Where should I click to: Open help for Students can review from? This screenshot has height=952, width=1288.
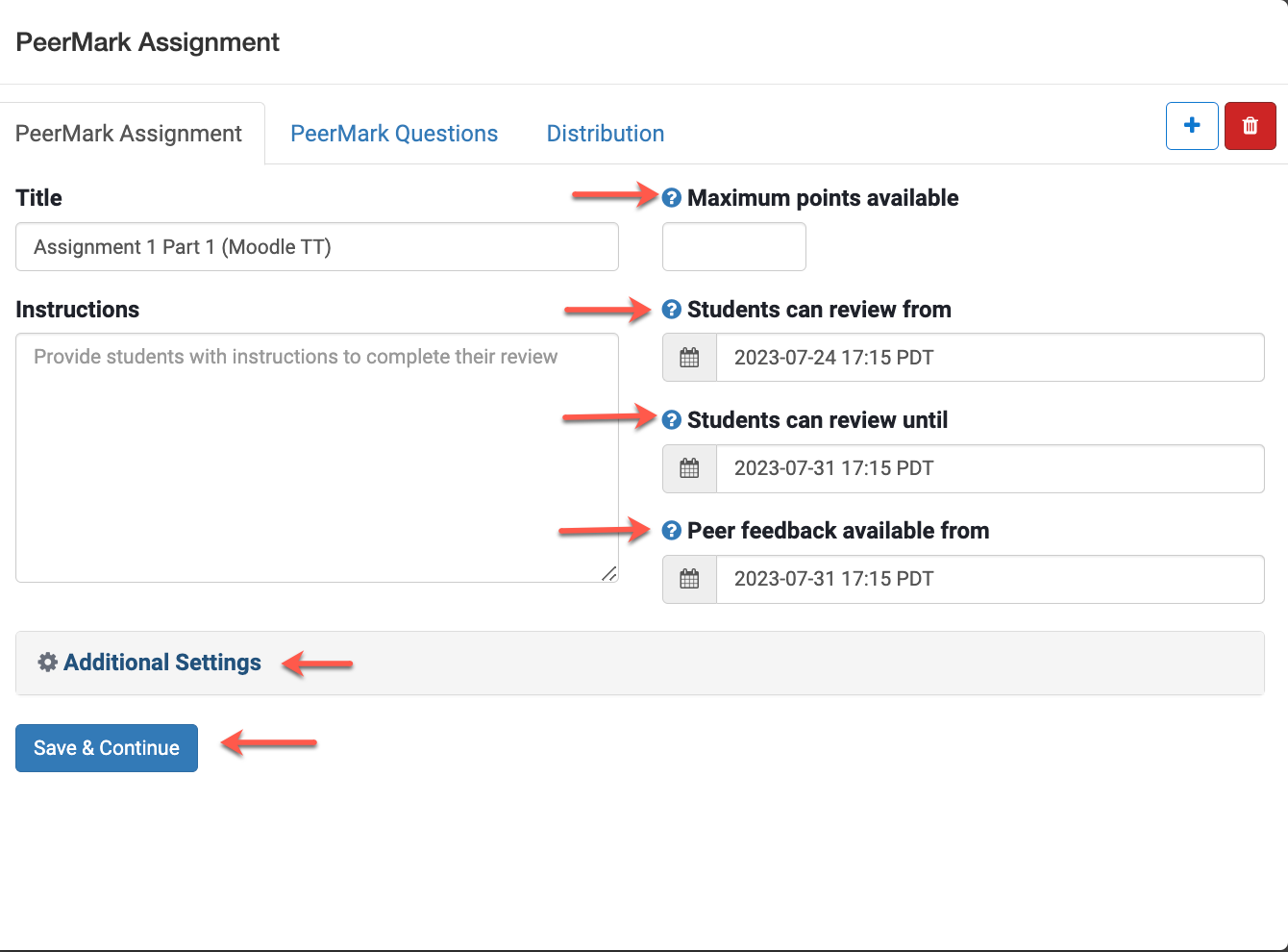pyautogui.click(x=672, y=310)
